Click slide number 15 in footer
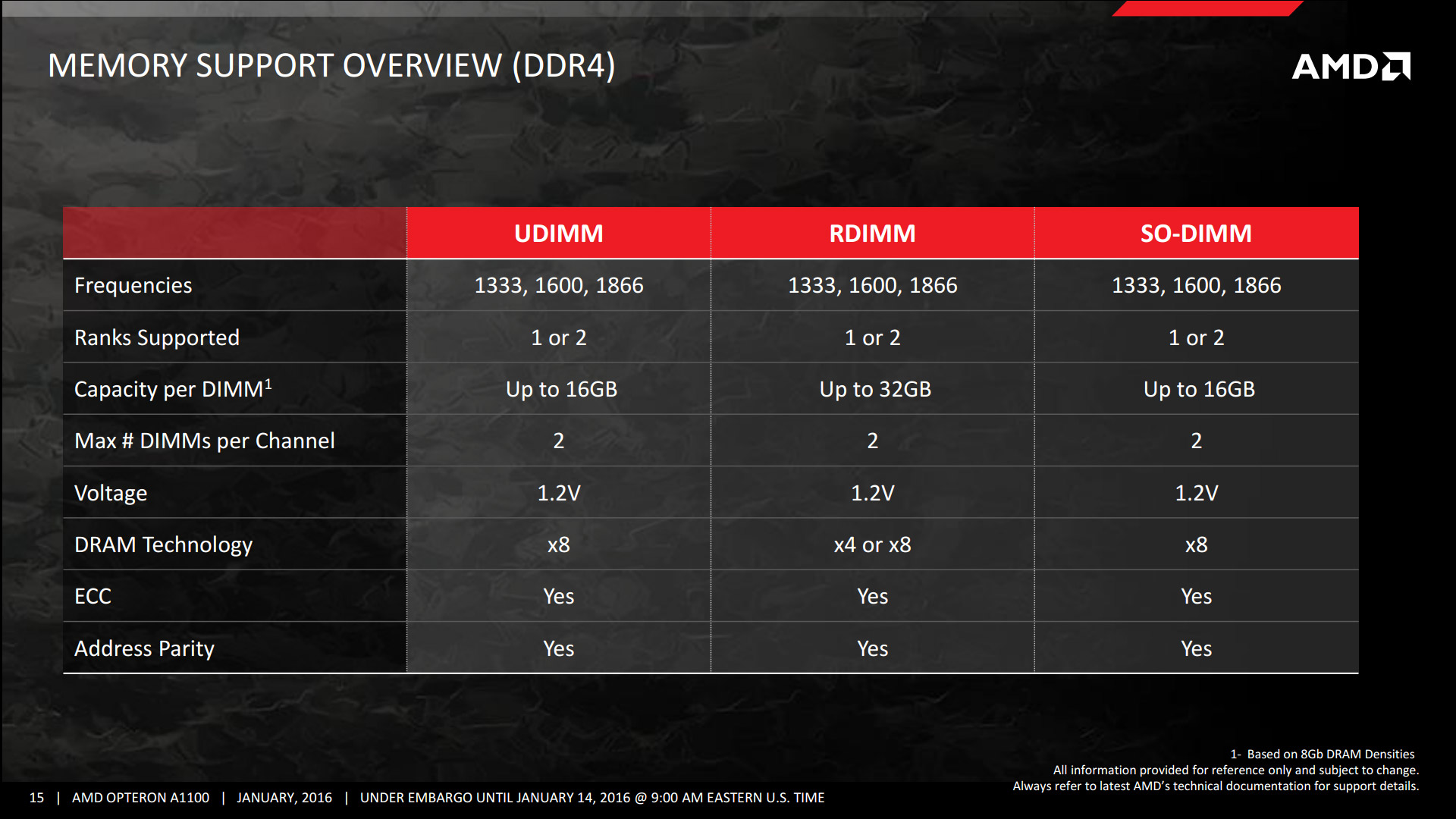 36,798
